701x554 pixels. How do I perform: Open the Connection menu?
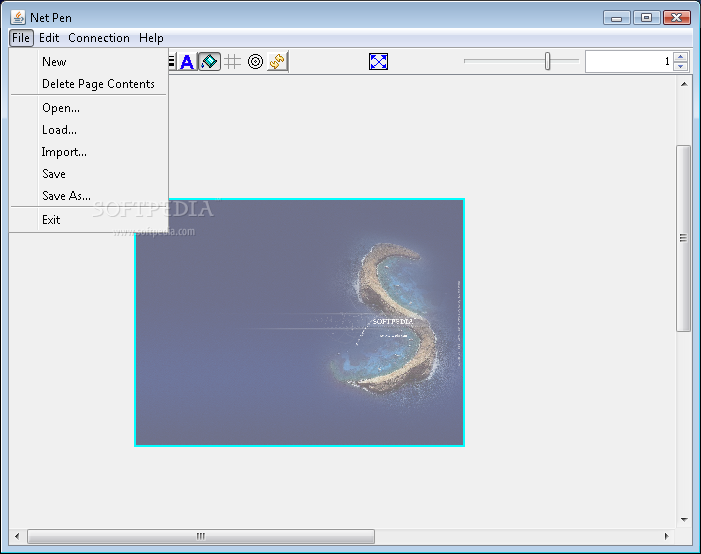pyautogui.click(x=99, y=38)
